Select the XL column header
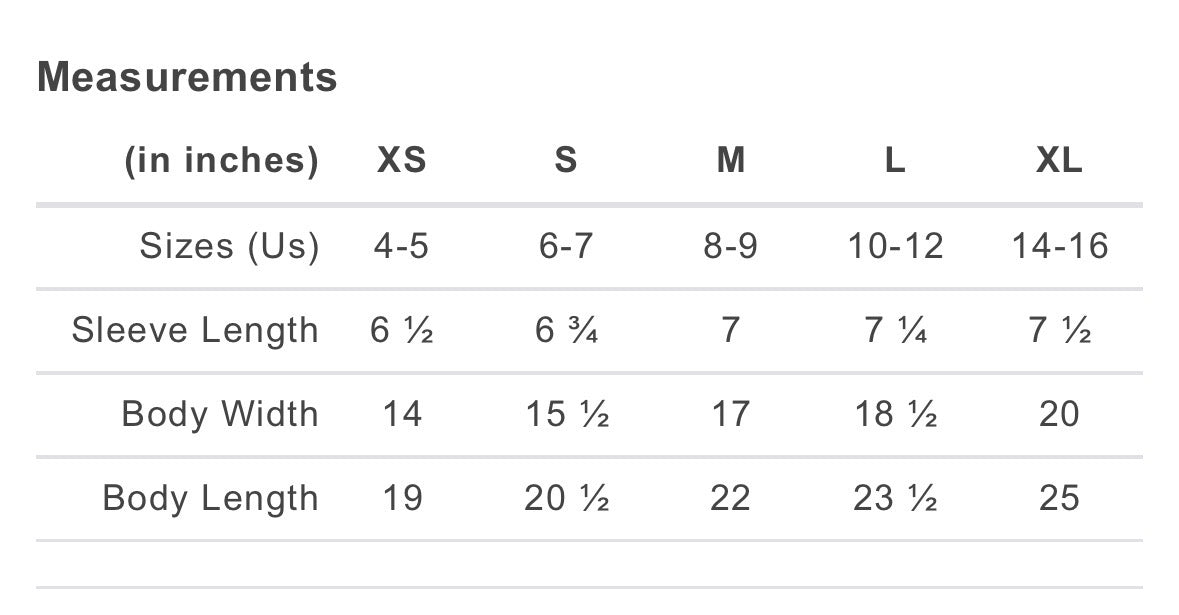Image resolution: width=1179 pixels, height=615 pixels. 1059,160
